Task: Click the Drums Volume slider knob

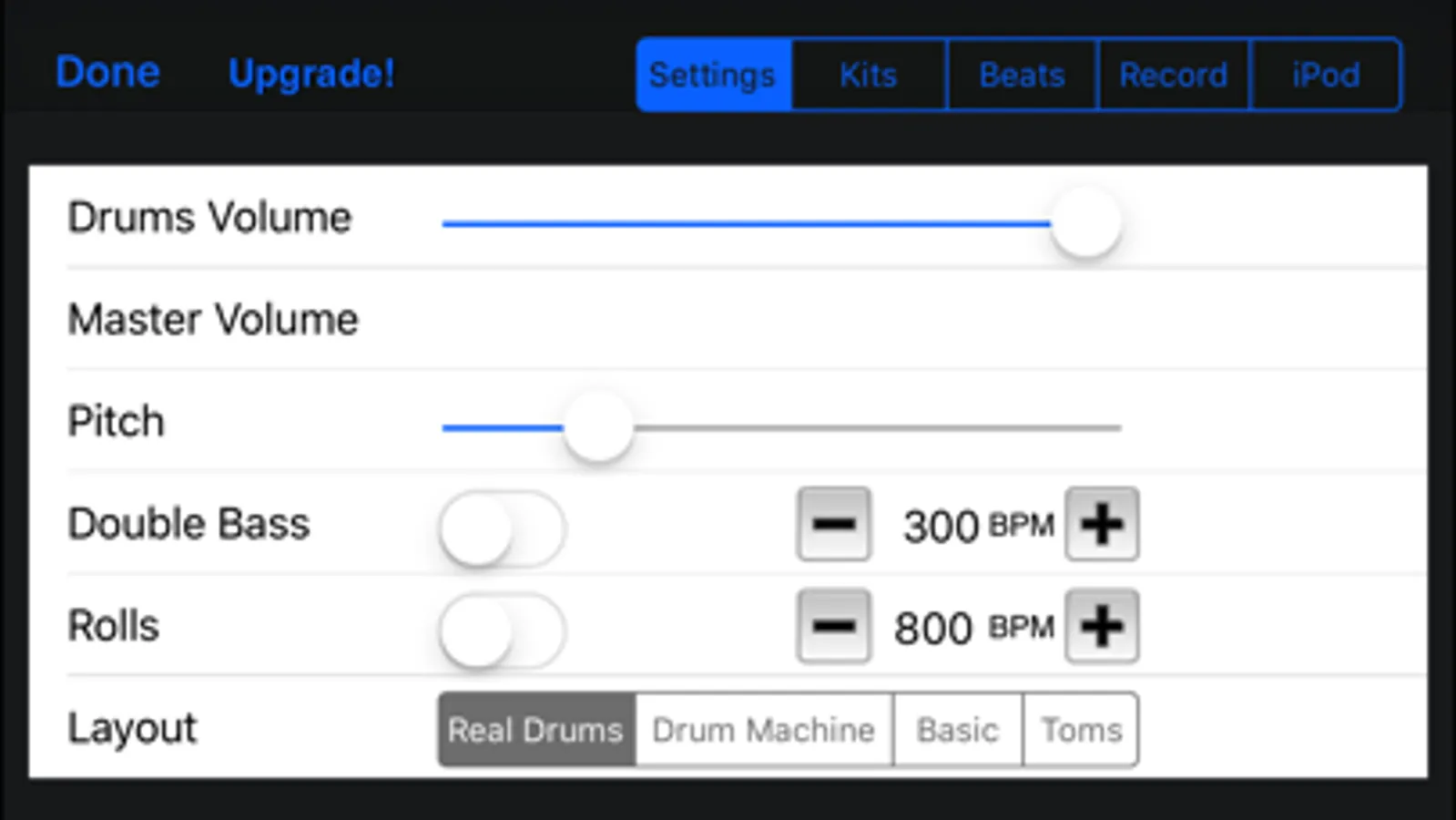Action: point(1085,223)
